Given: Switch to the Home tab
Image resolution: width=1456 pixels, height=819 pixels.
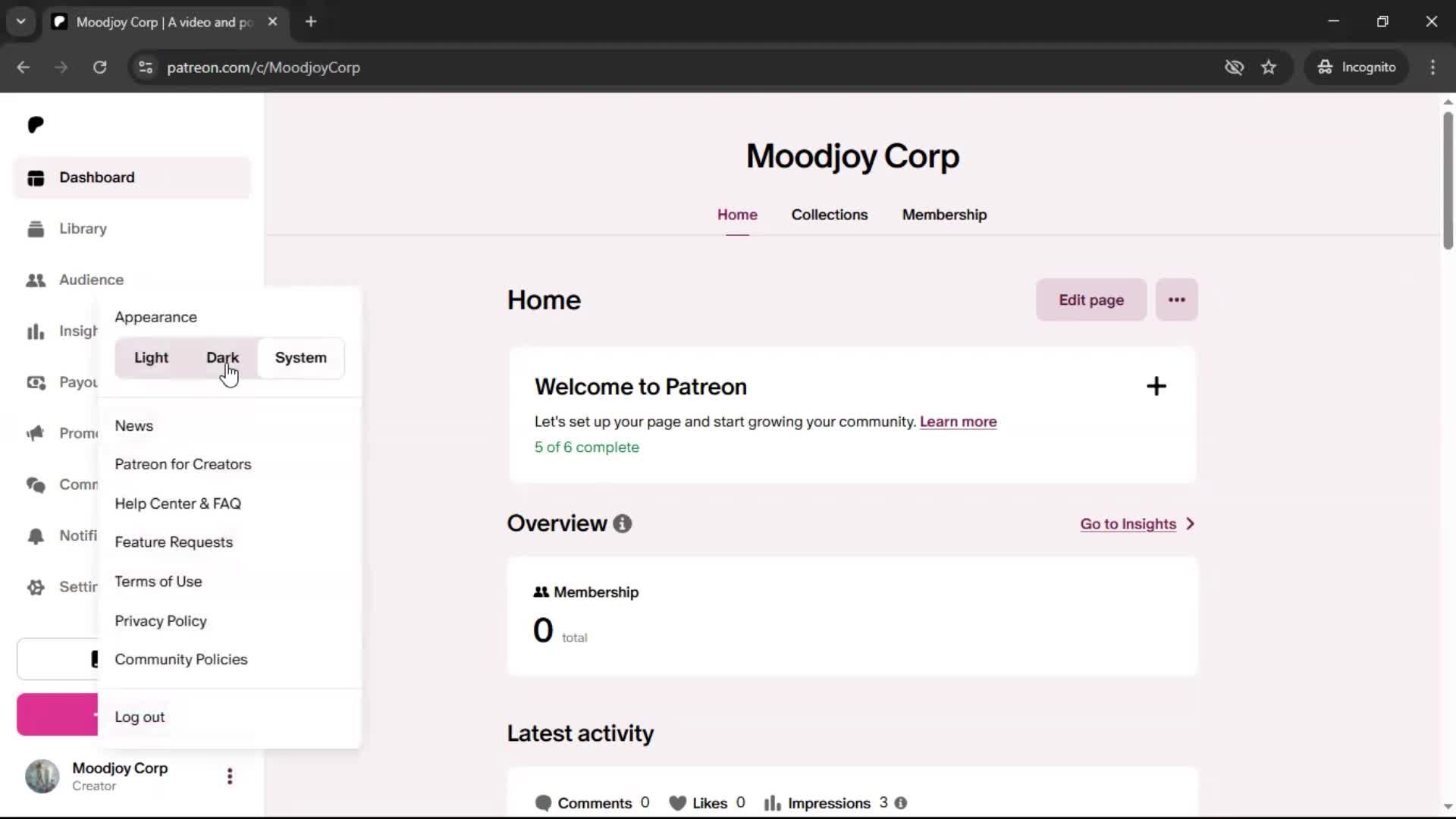Looking at the screenshot, I should pos(737,215).
